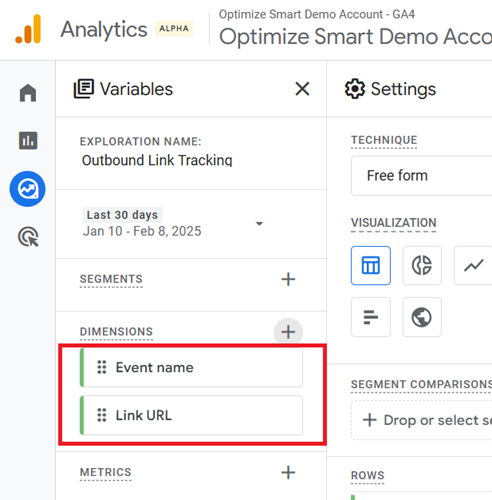Viewport: 492px width, 500px height.
Task: Choose the Table visualization
Action: pyautogui.click(x=371, y=266)
